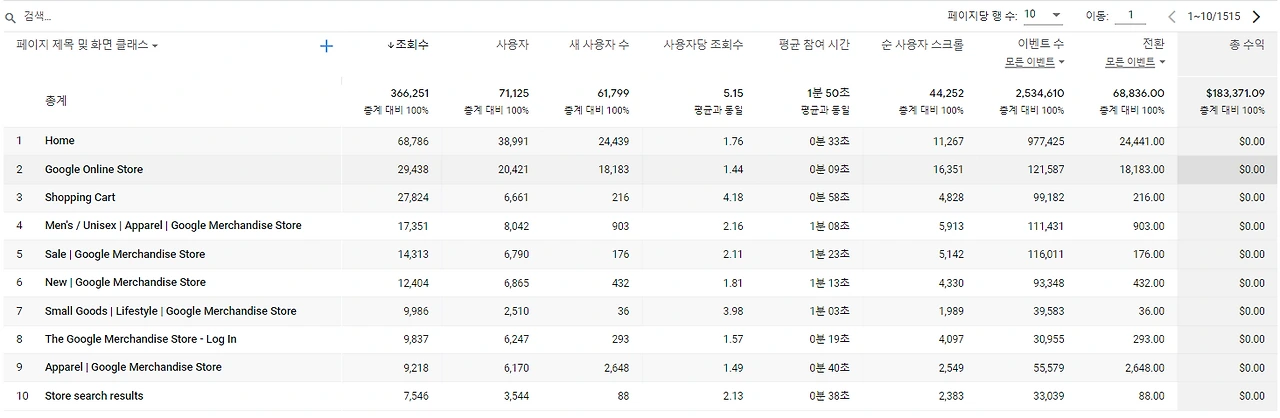Click the search magnifier icon

point(10,17)
